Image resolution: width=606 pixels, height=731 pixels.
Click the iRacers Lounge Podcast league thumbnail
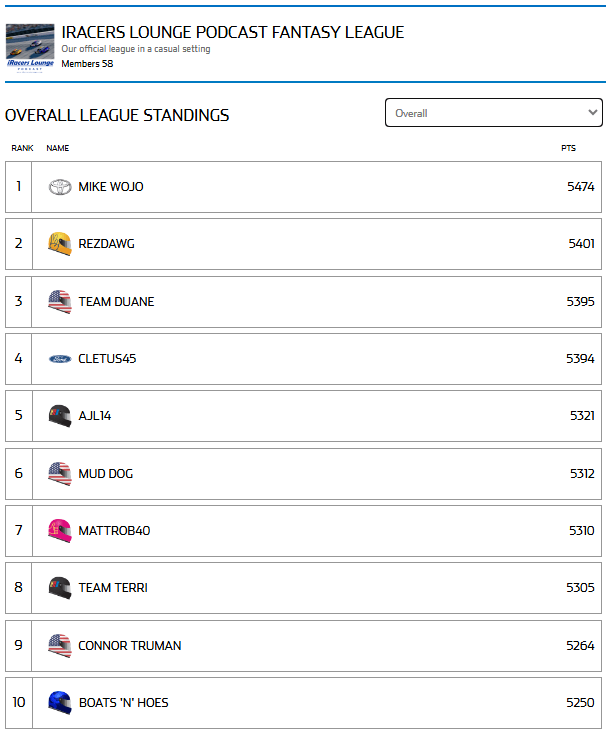(x=30, y=47)
